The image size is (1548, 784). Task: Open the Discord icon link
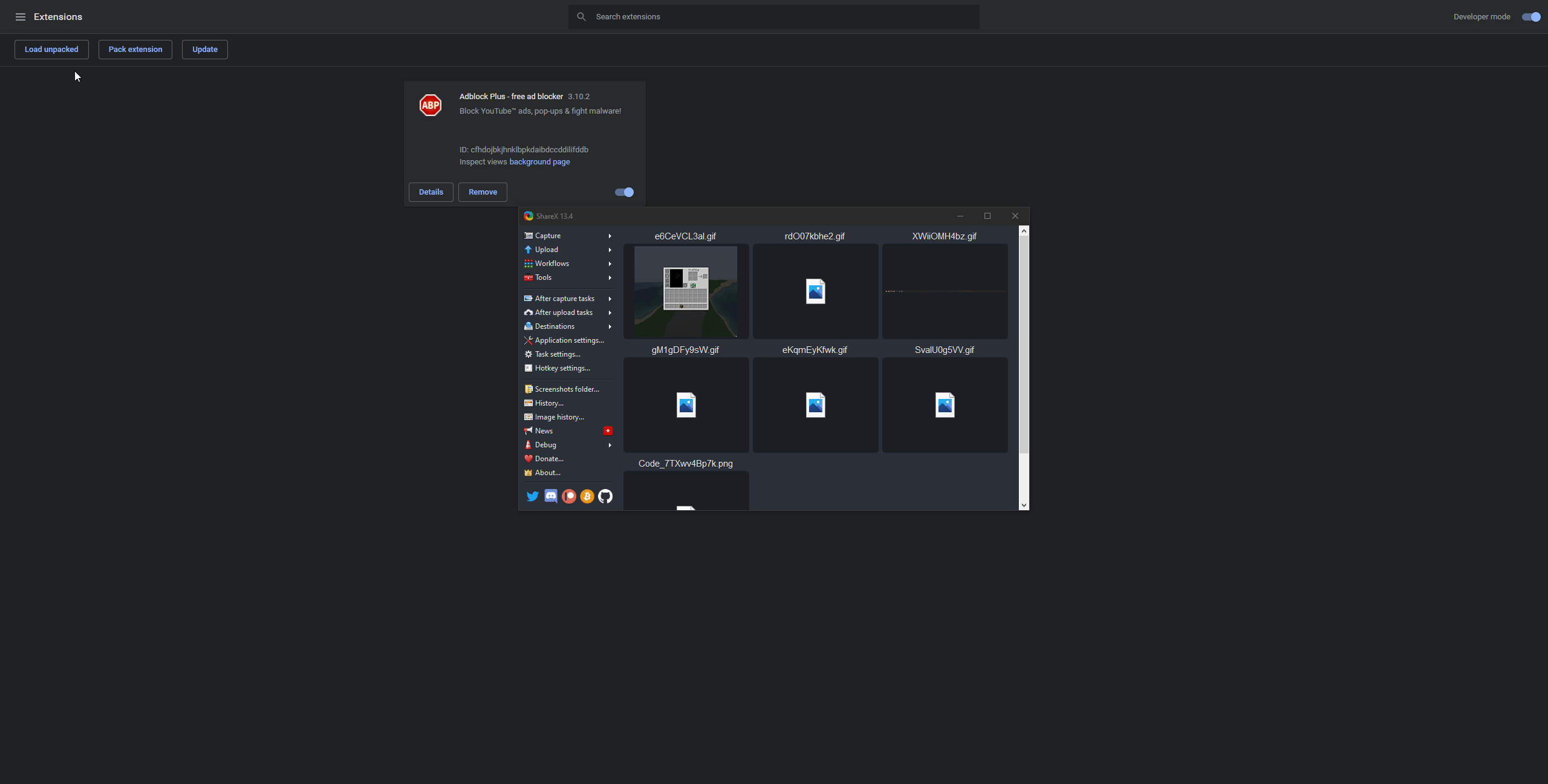point(550,496)
